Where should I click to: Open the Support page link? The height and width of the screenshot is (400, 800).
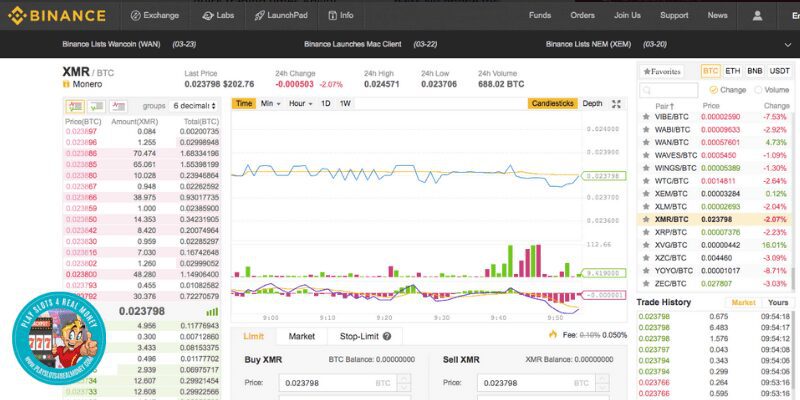pyautogui.click(x=674, y=15)
